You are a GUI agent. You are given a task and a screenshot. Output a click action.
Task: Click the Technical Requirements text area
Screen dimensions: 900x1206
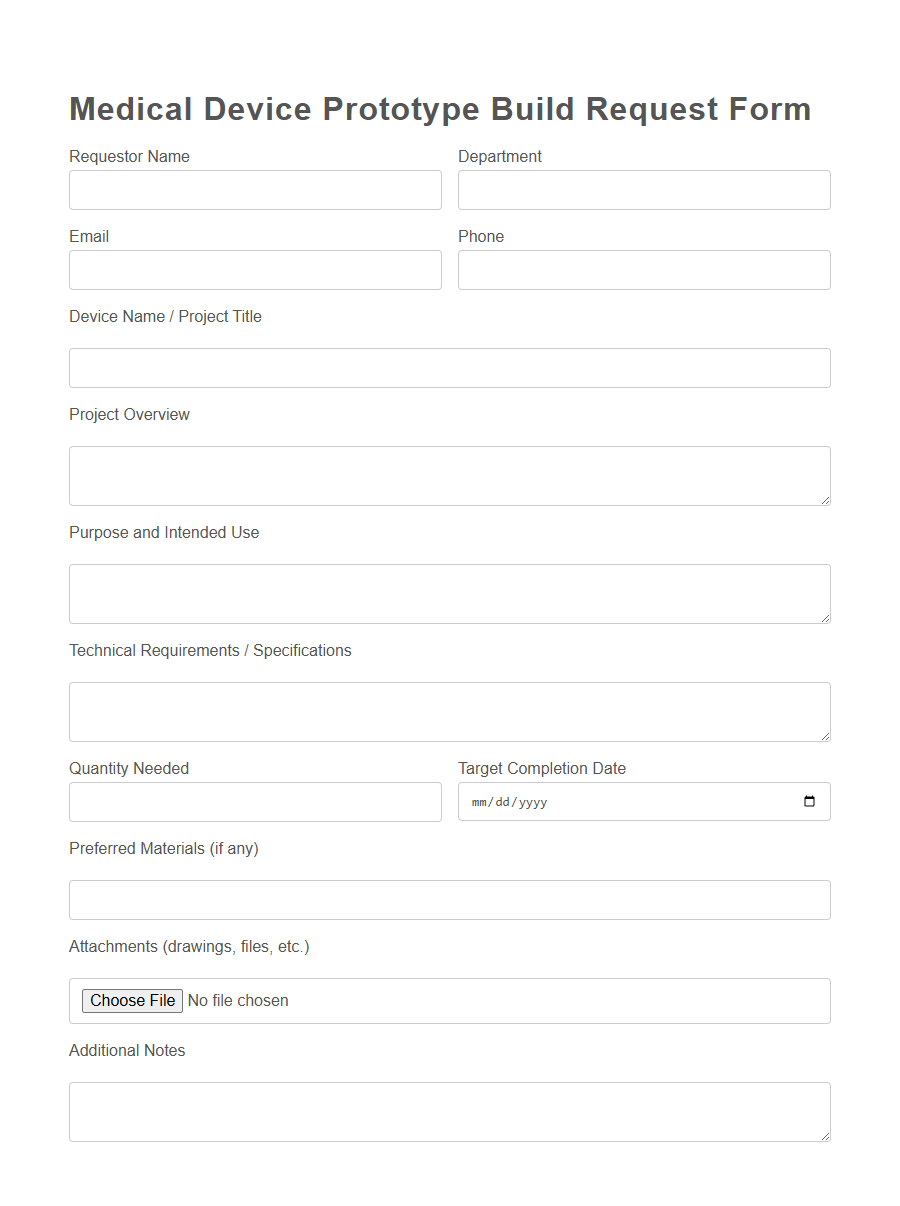point(449,711)
